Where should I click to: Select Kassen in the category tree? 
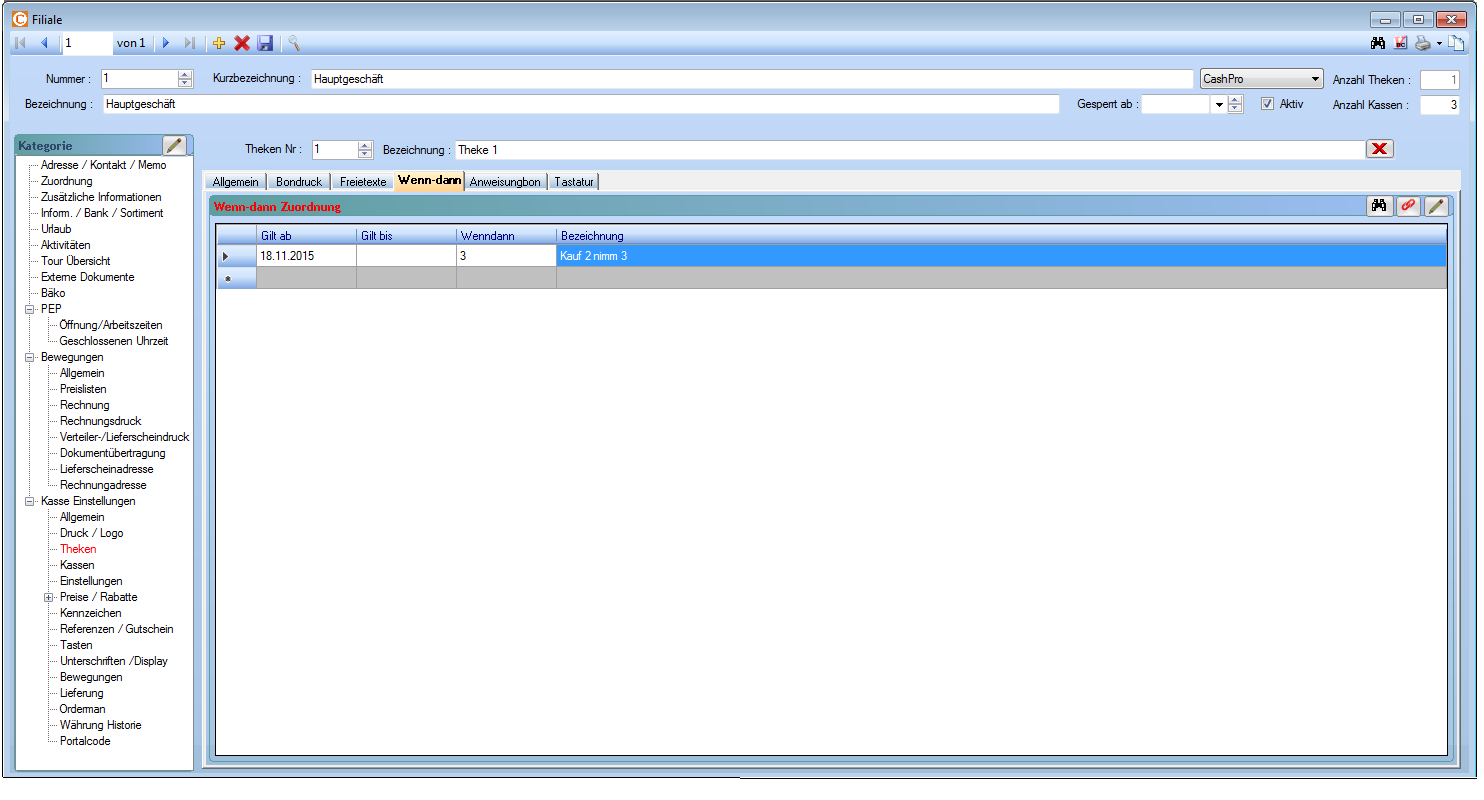click(77, 565)
